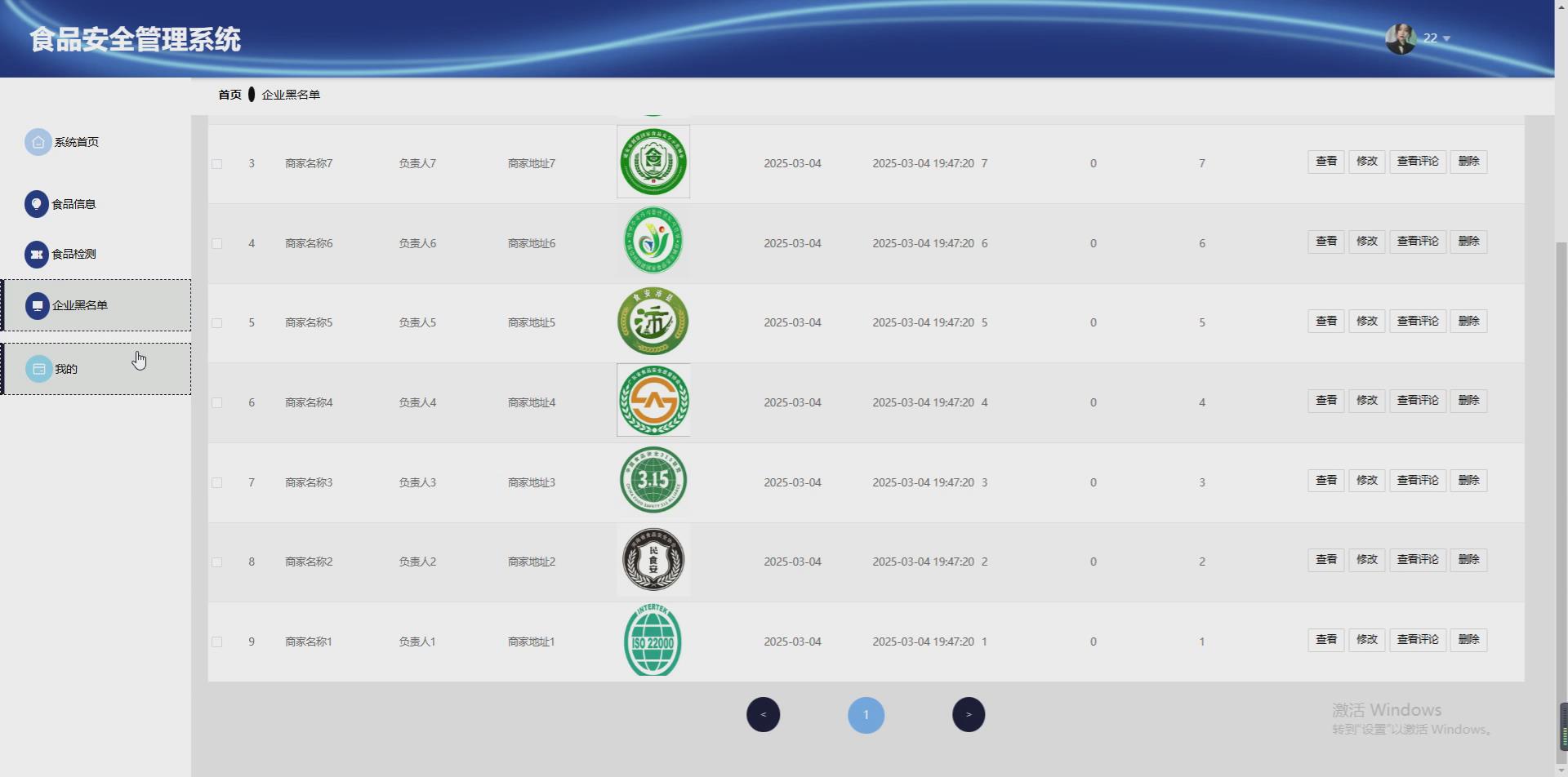1568x777 pixels.
Task: Click 查看评论 for 商家名称7
Action: click(x=1418, y=162)
